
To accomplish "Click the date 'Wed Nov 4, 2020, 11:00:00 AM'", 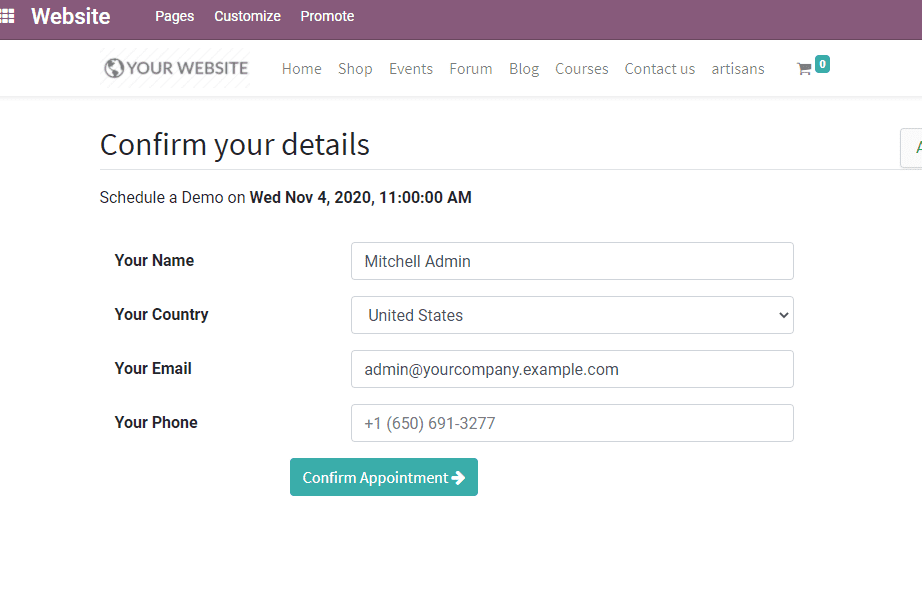I will point(360,198).
